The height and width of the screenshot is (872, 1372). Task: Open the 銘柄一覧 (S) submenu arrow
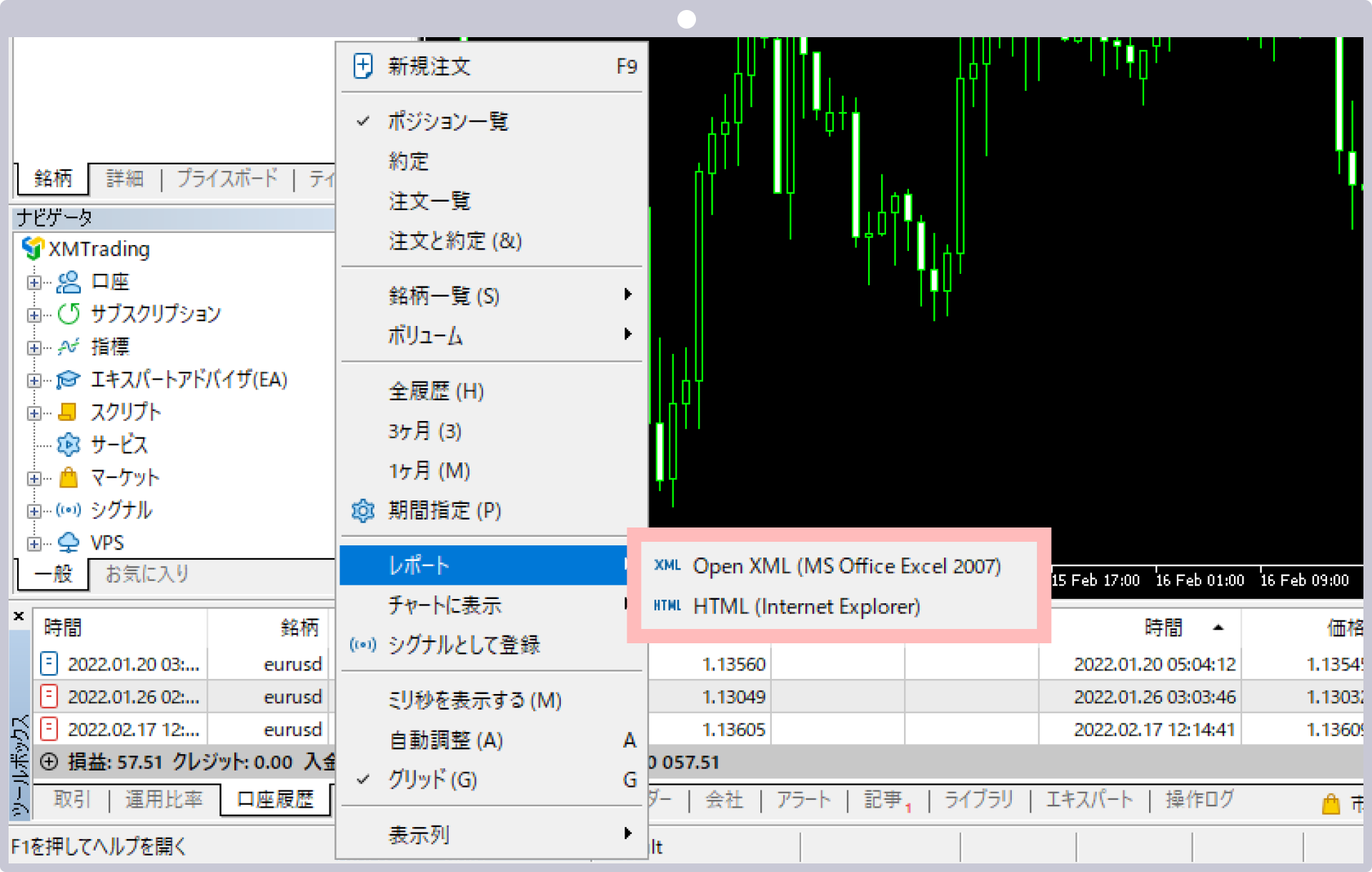pos(627,294)
